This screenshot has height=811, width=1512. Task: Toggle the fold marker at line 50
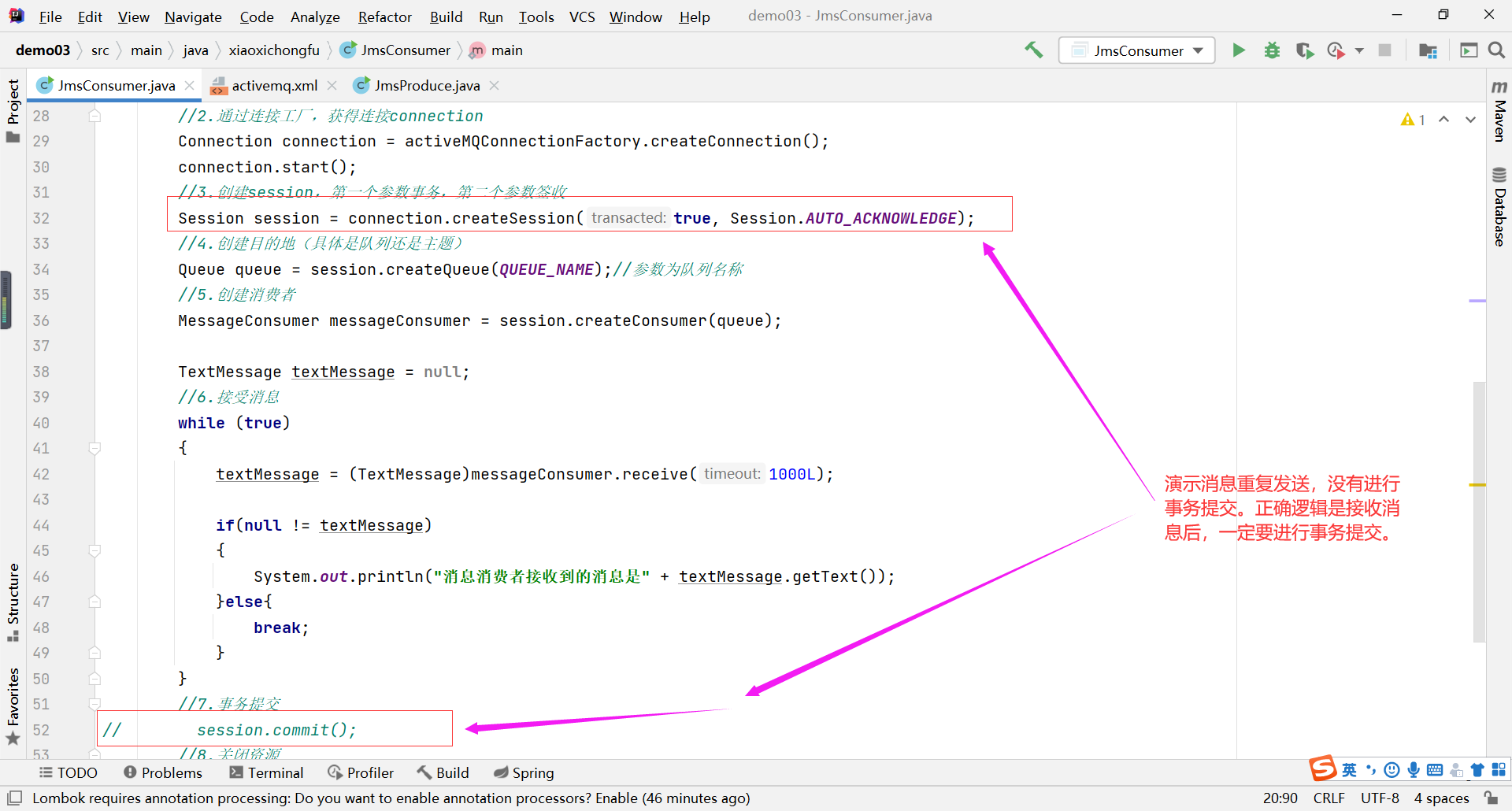click(94, 679)
